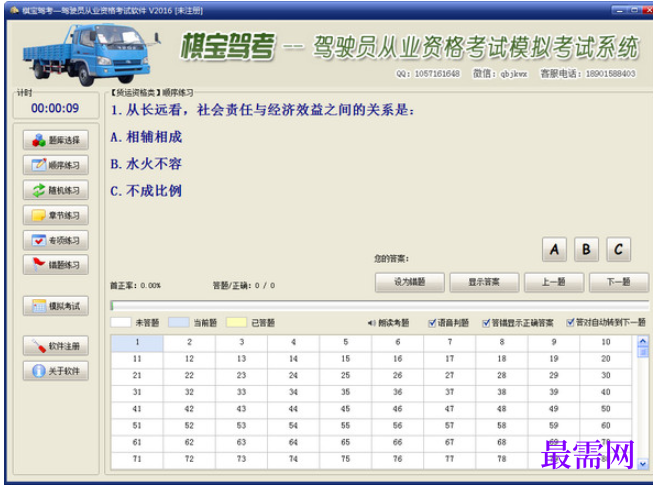Click the question progress bar
The width and height of the screenshot is (653, 486).
point(380,306)
